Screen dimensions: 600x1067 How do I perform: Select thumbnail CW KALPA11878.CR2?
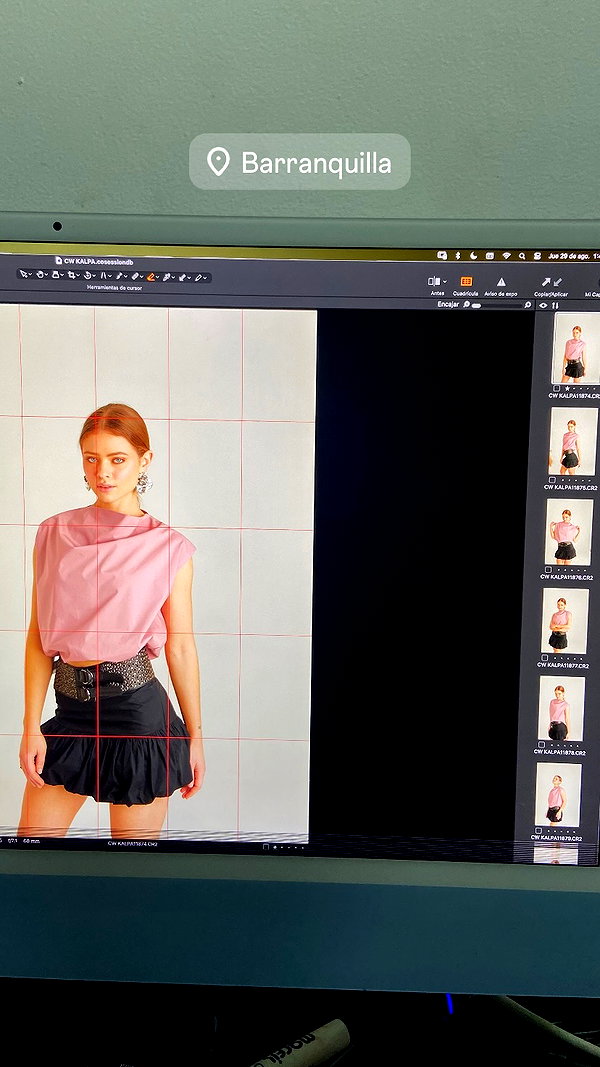(561, 708)
